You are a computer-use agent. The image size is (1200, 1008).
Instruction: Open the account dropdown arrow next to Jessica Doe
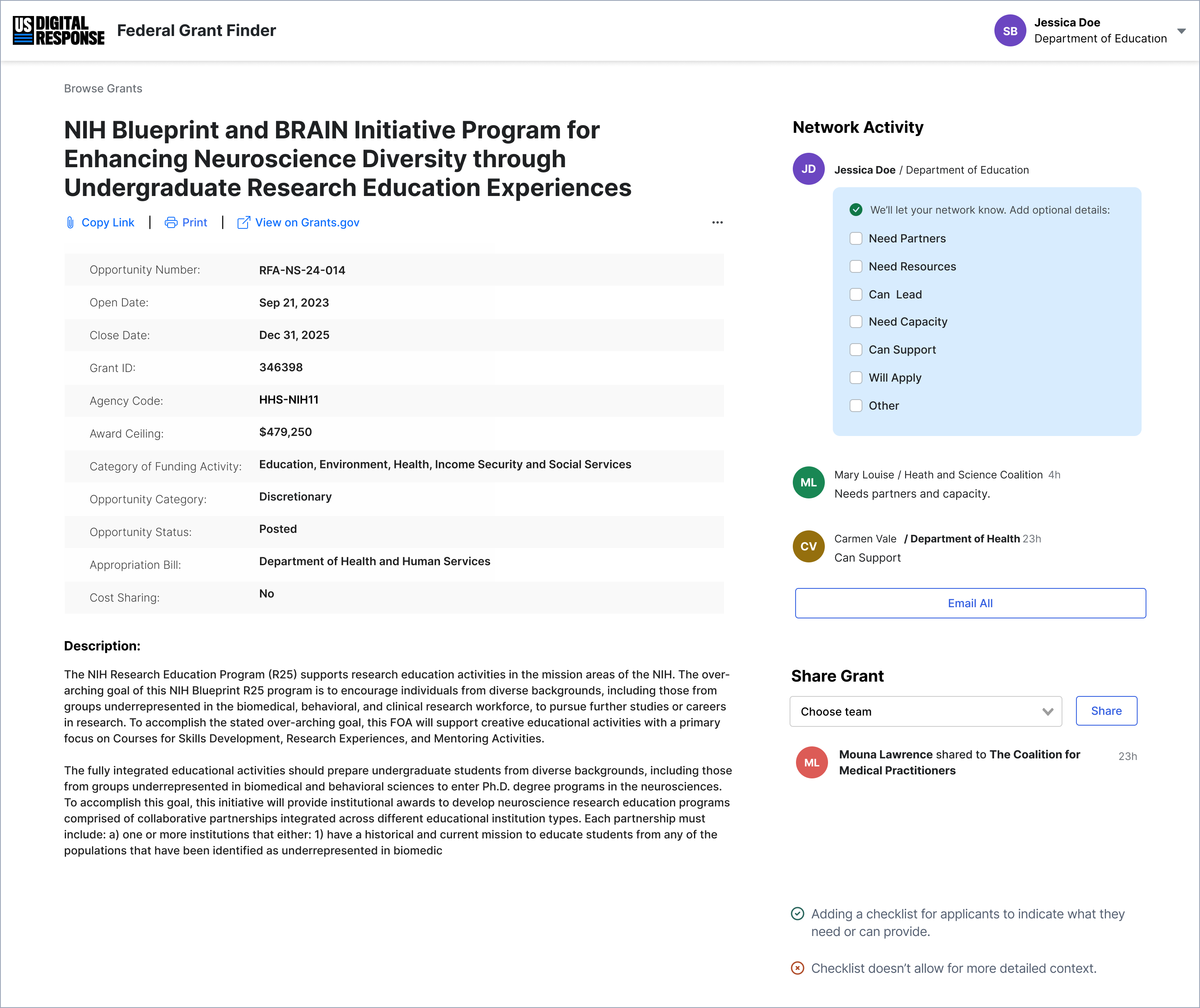1181,31
